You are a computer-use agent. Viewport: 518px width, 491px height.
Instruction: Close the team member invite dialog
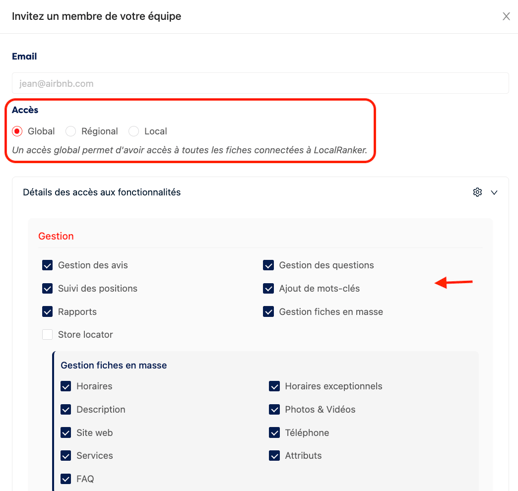pyautogui.click(x=506, y=16)
